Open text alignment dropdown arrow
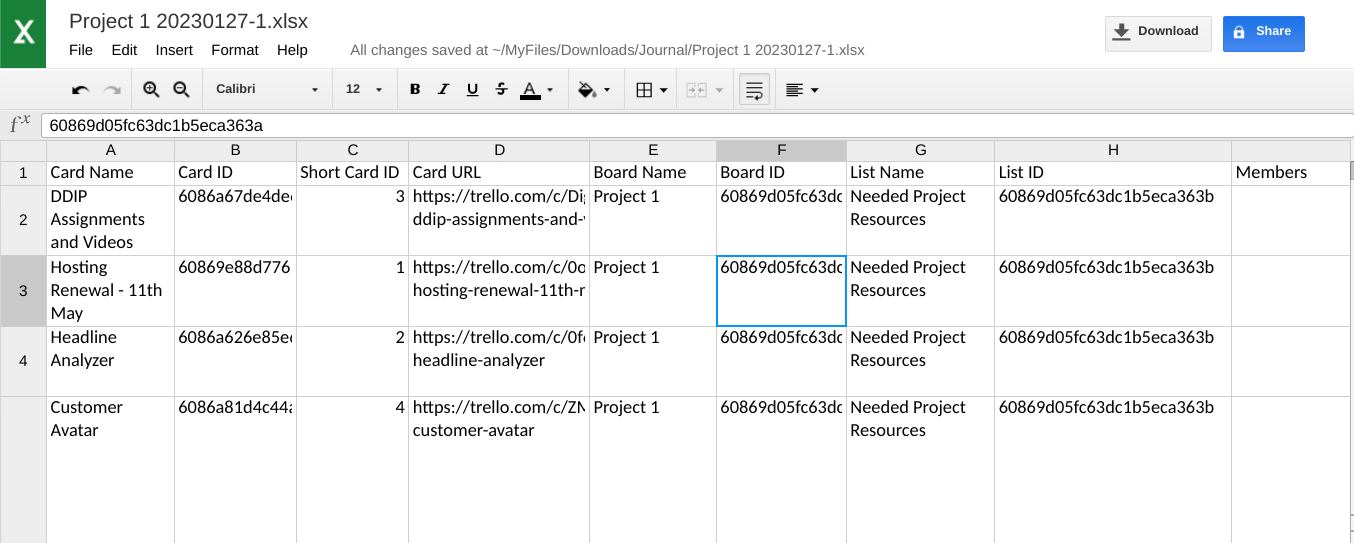 coord(815,90)
